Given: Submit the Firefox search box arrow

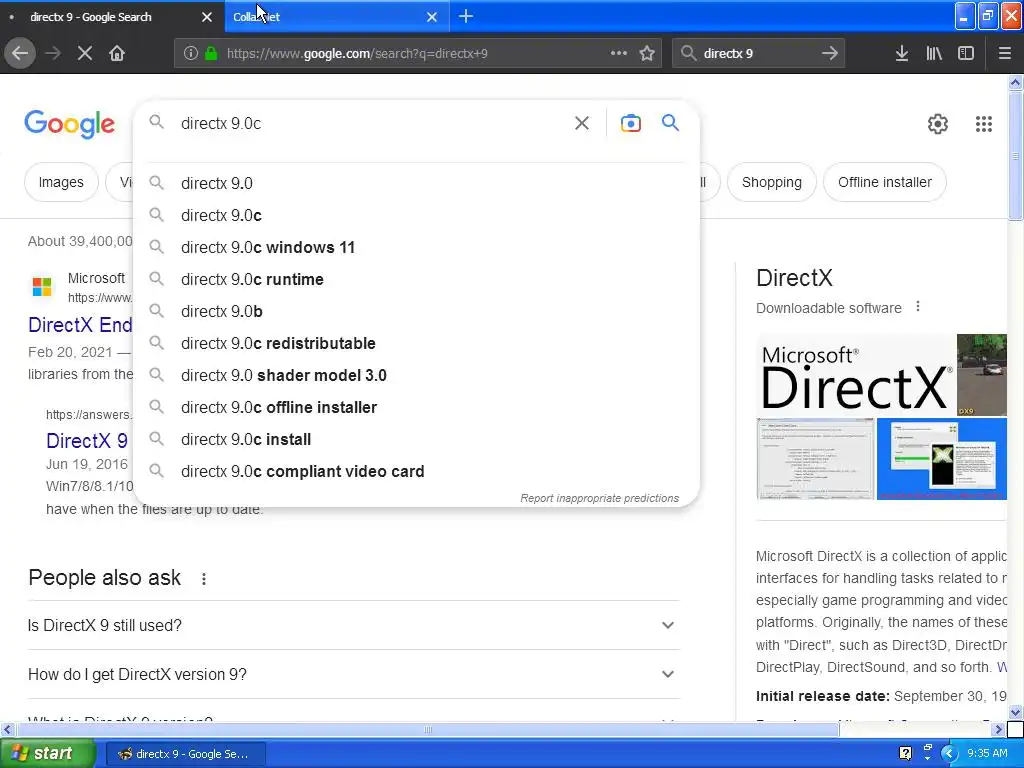Looking at the screenshot, I should click(x=829, y=53).
